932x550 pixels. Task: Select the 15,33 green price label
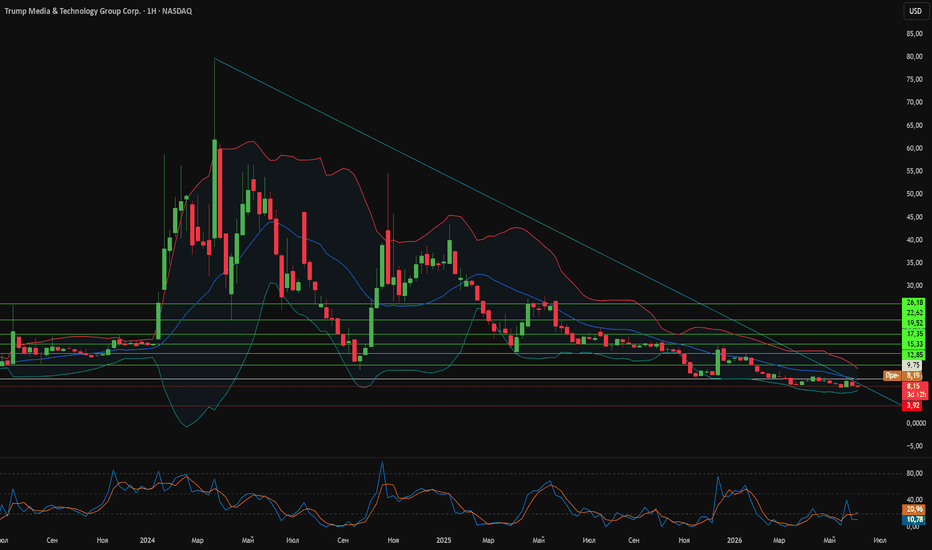pyautogui.click(x=914, y=344)
